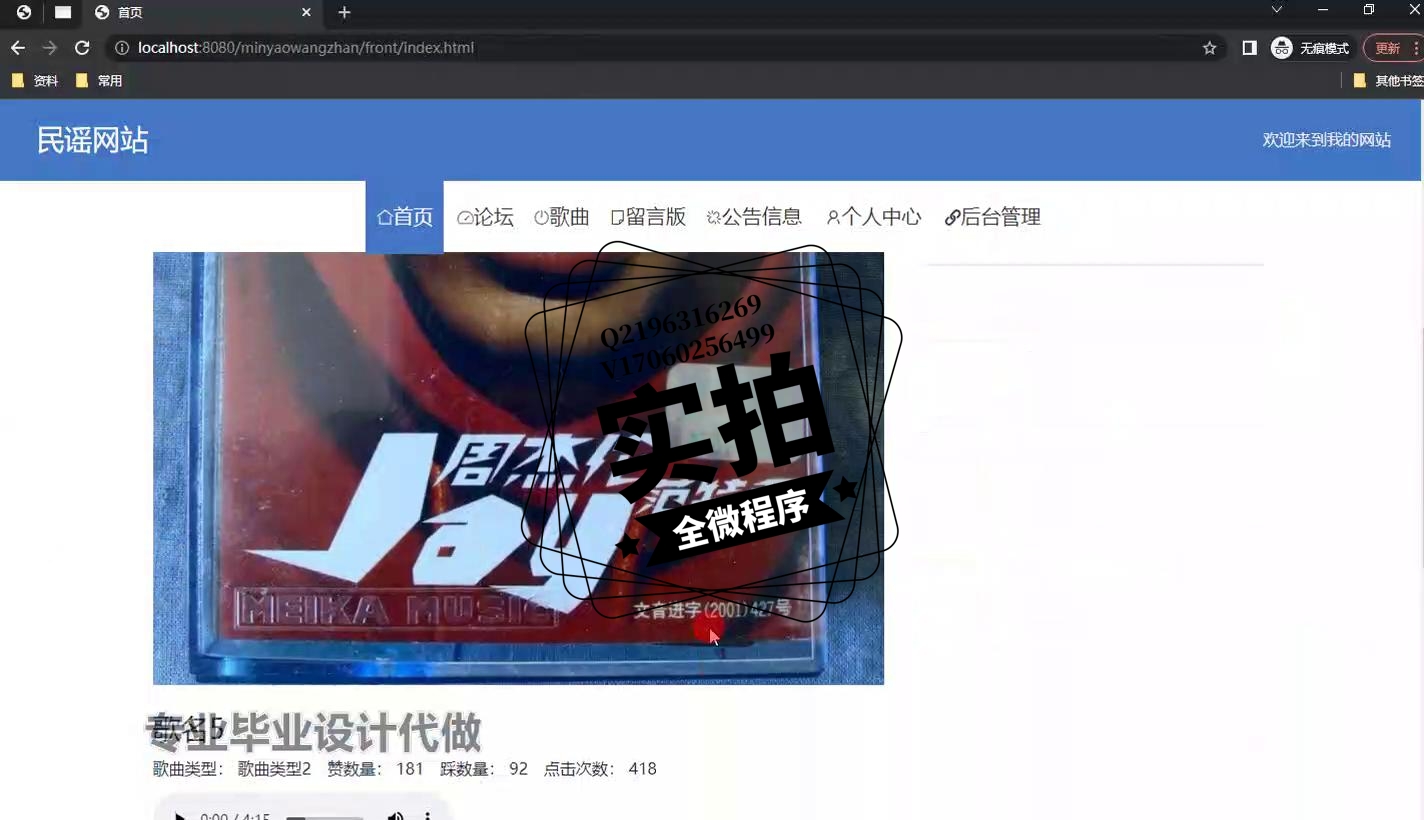Bookmark this page with the star icon
Image resolution: width=1424 pixels, height=820 pixels.
[1209, 48]
